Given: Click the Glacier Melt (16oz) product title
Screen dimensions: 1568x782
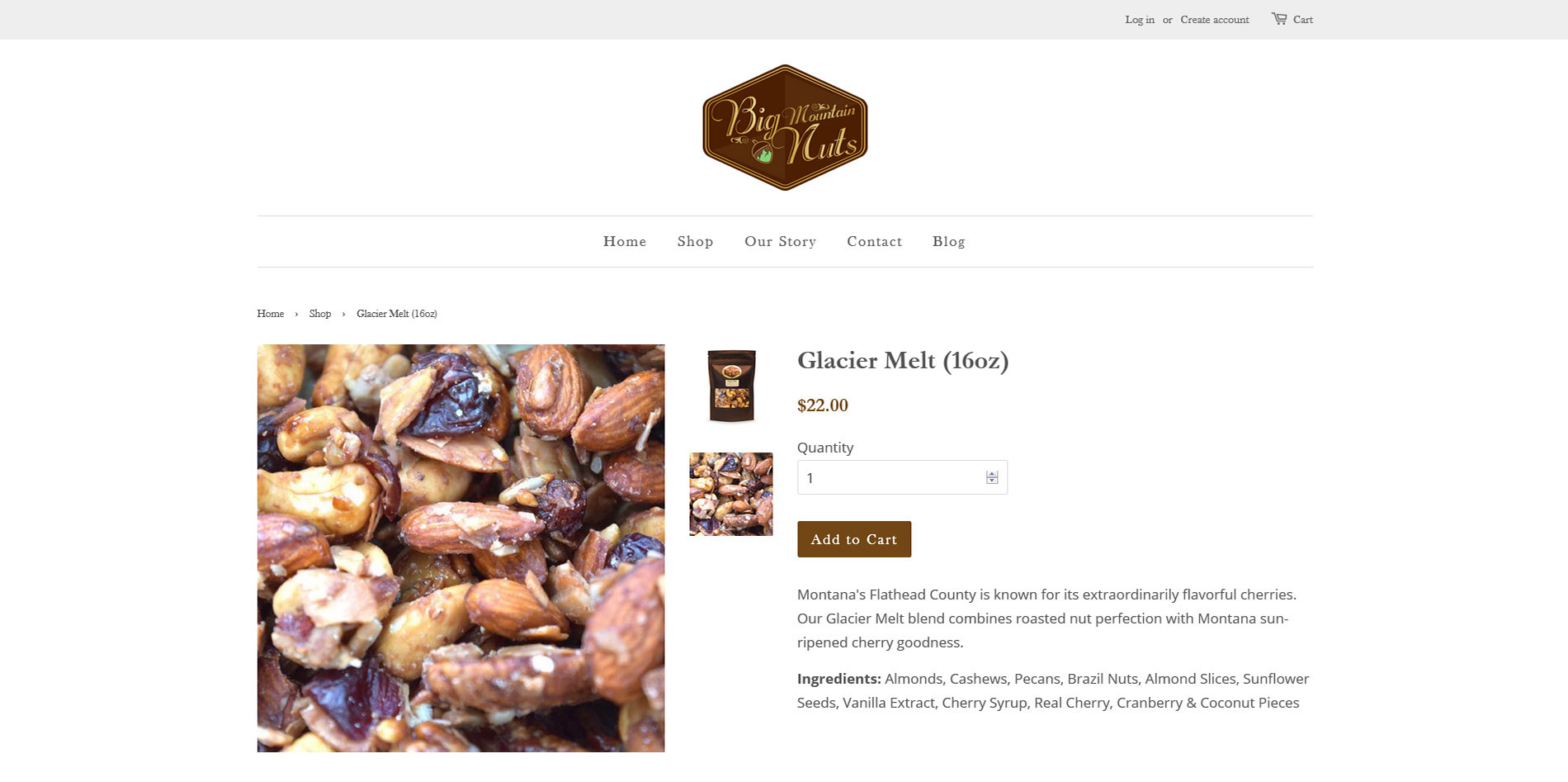Looking at the screenshot, I should 903,361.
